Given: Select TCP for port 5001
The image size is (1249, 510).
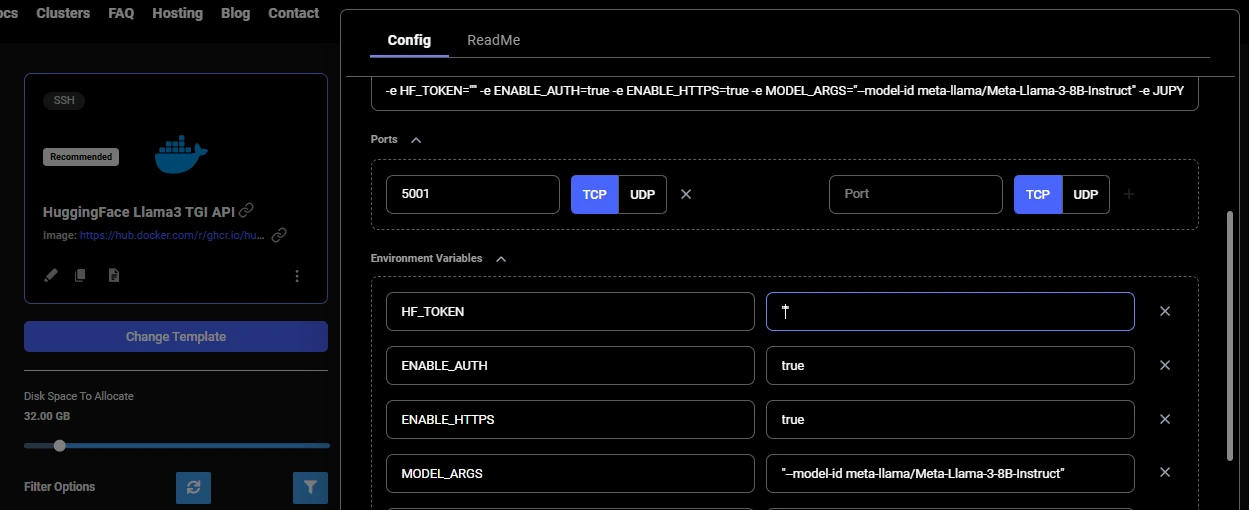Looking at the screenshot, I should 595,194.
